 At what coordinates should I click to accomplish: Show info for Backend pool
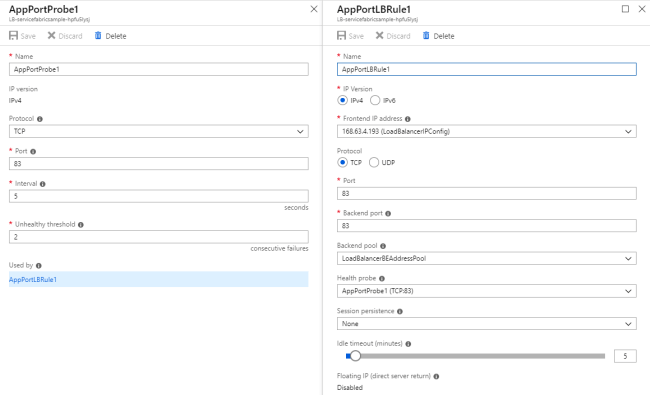[x=383, y=246]
